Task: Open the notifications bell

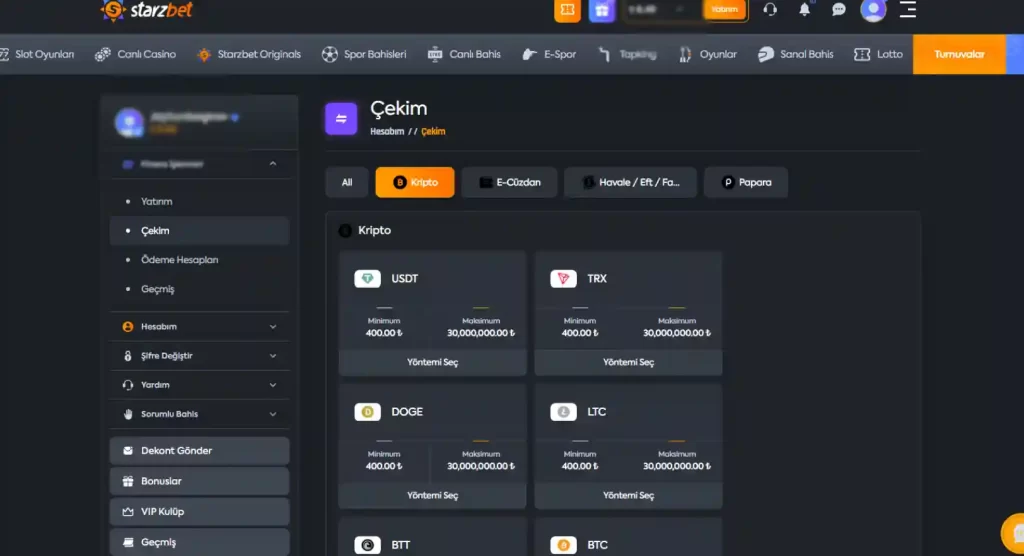Action: 805,10
